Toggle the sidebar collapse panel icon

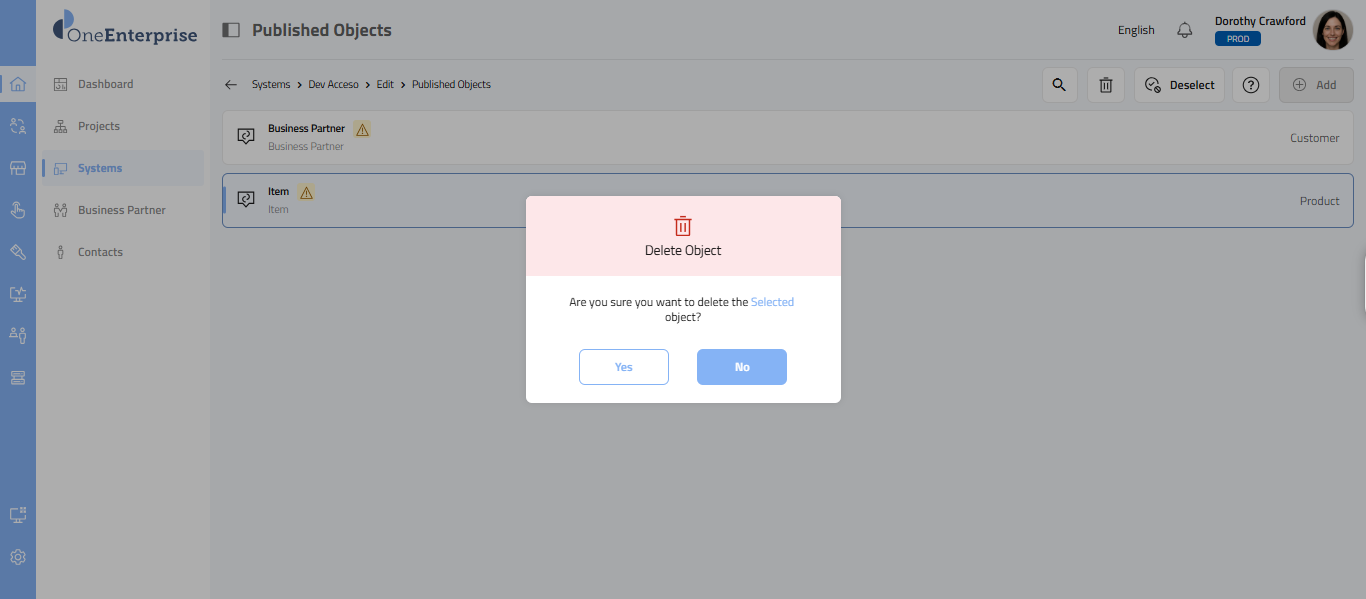pyautogui.click(x=231, y=30)
